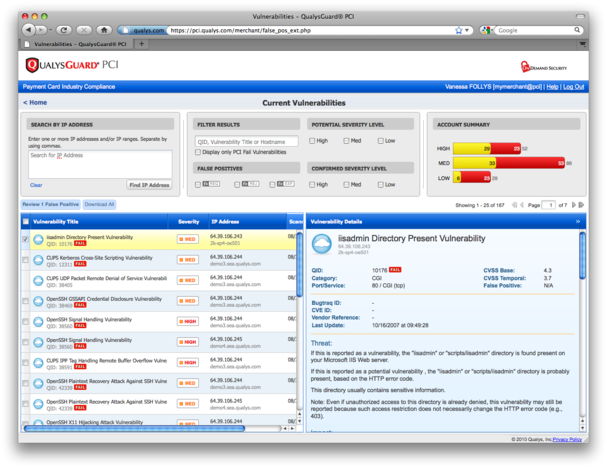Click the Find IP Address button
Viewport: 607px width, 468px height.
point(149,185)
